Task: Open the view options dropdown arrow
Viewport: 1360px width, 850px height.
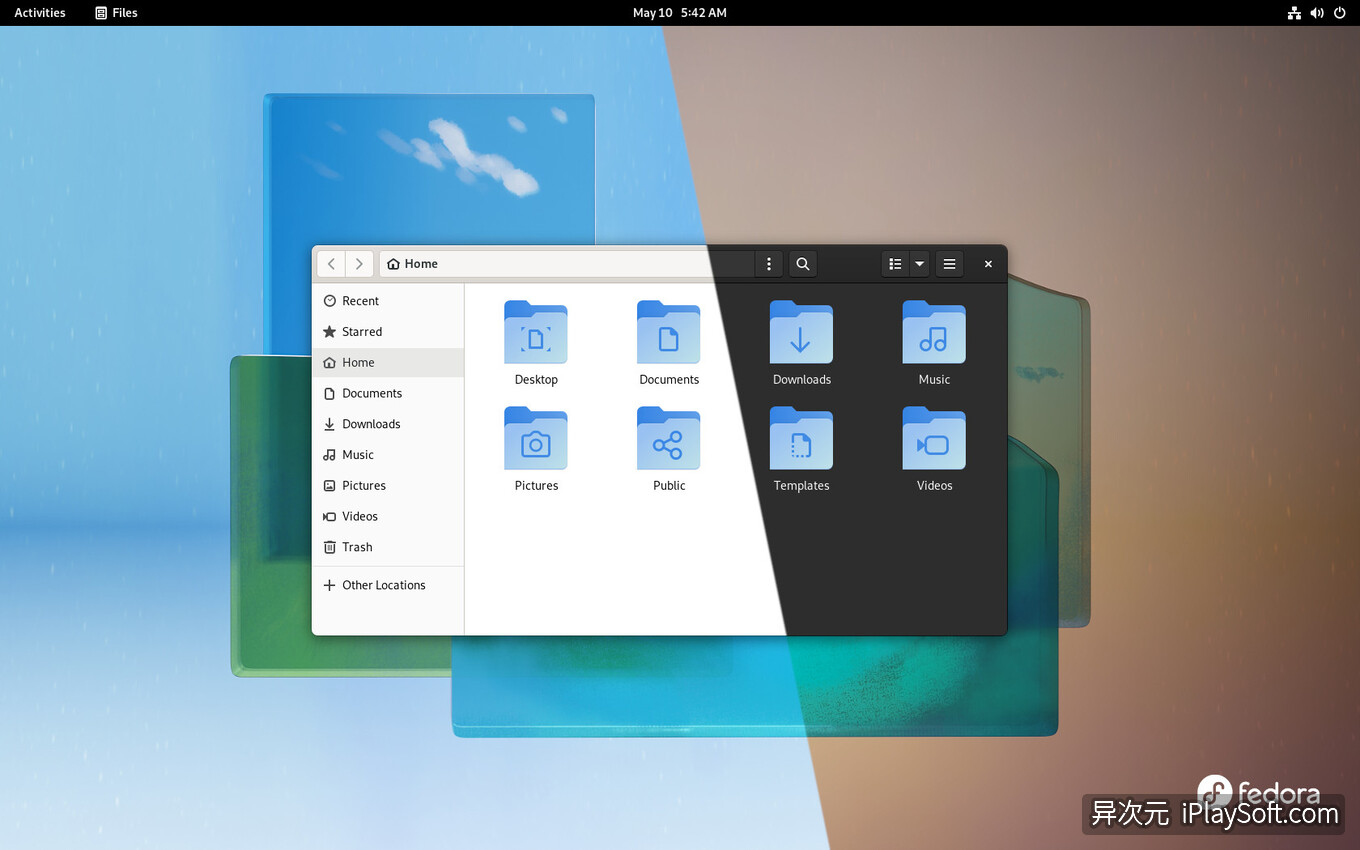Action: 917,263
